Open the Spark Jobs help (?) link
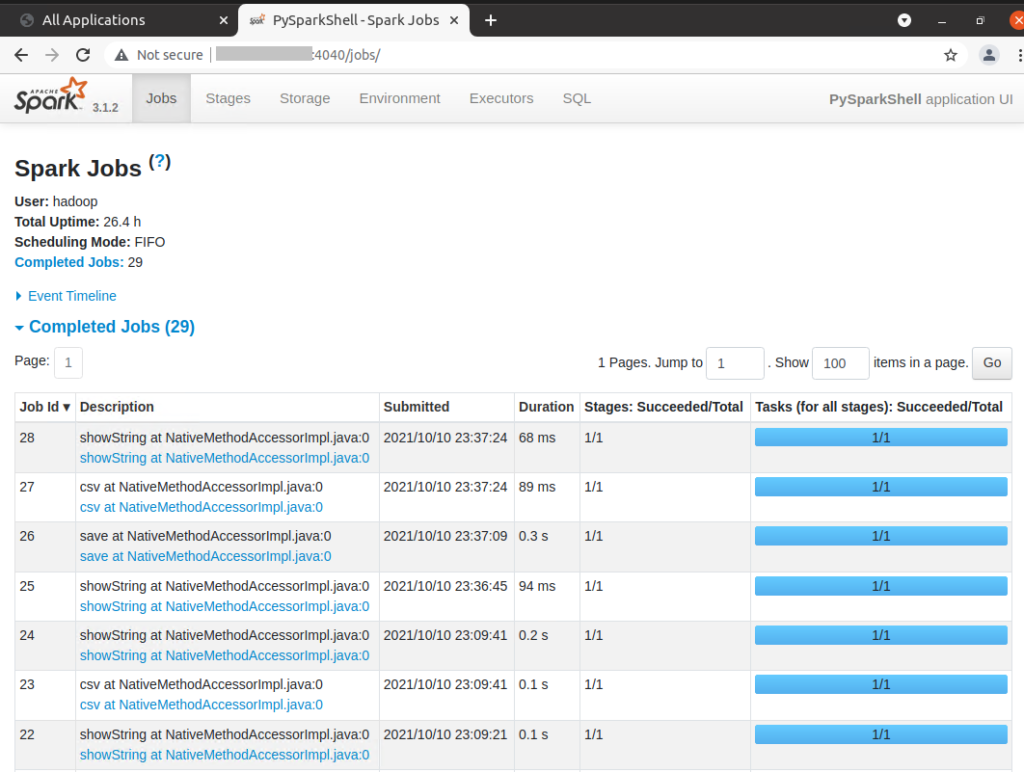This screenshot has width=1024, height=772. point(160,162)
